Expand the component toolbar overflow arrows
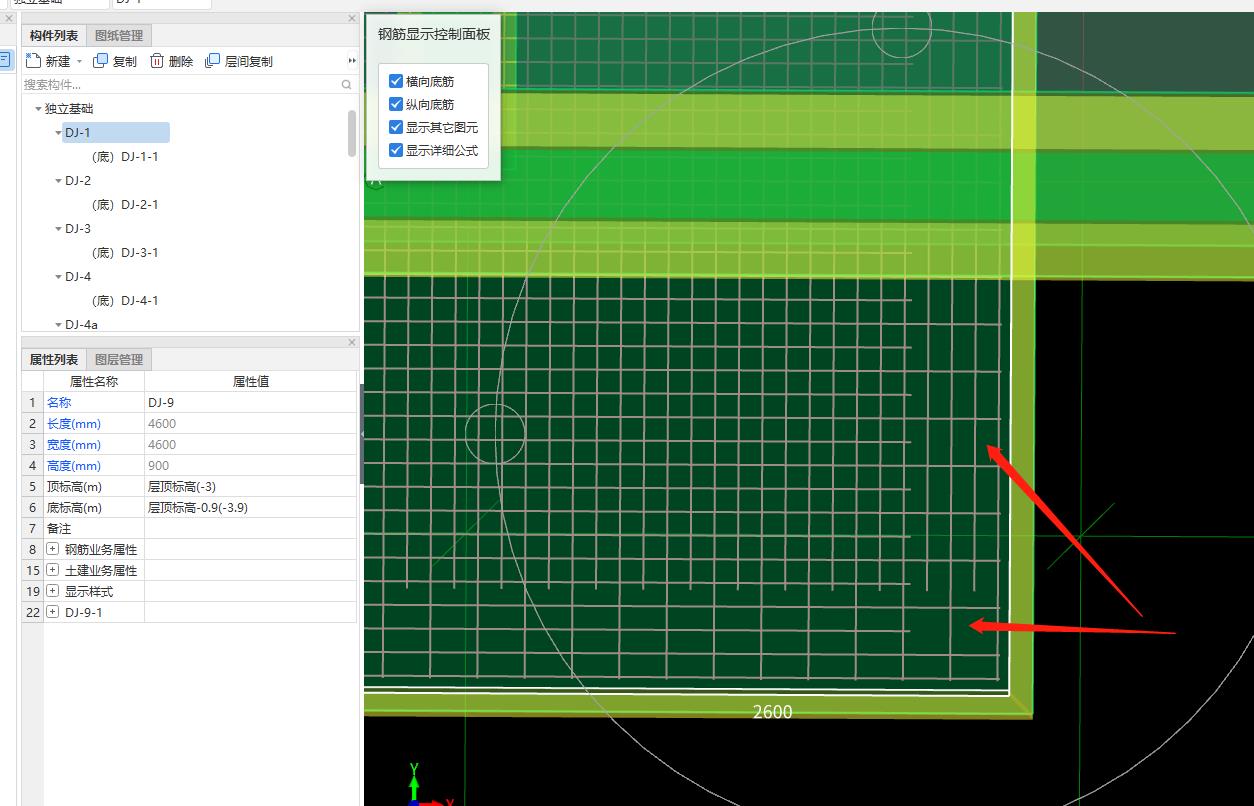 coord(352,61)
